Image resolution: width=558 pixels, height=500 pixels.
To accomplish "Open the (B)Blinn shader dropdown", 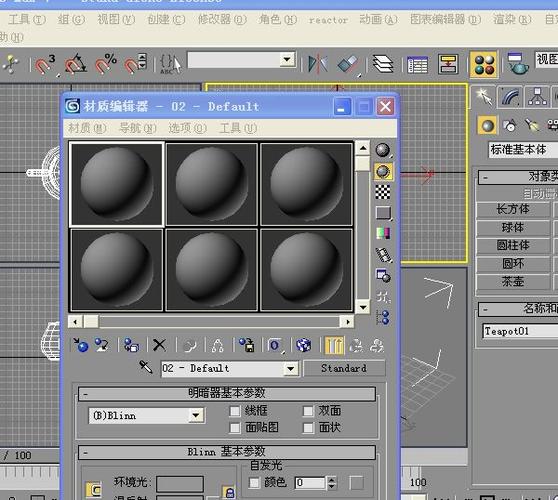I will (196, 415).
